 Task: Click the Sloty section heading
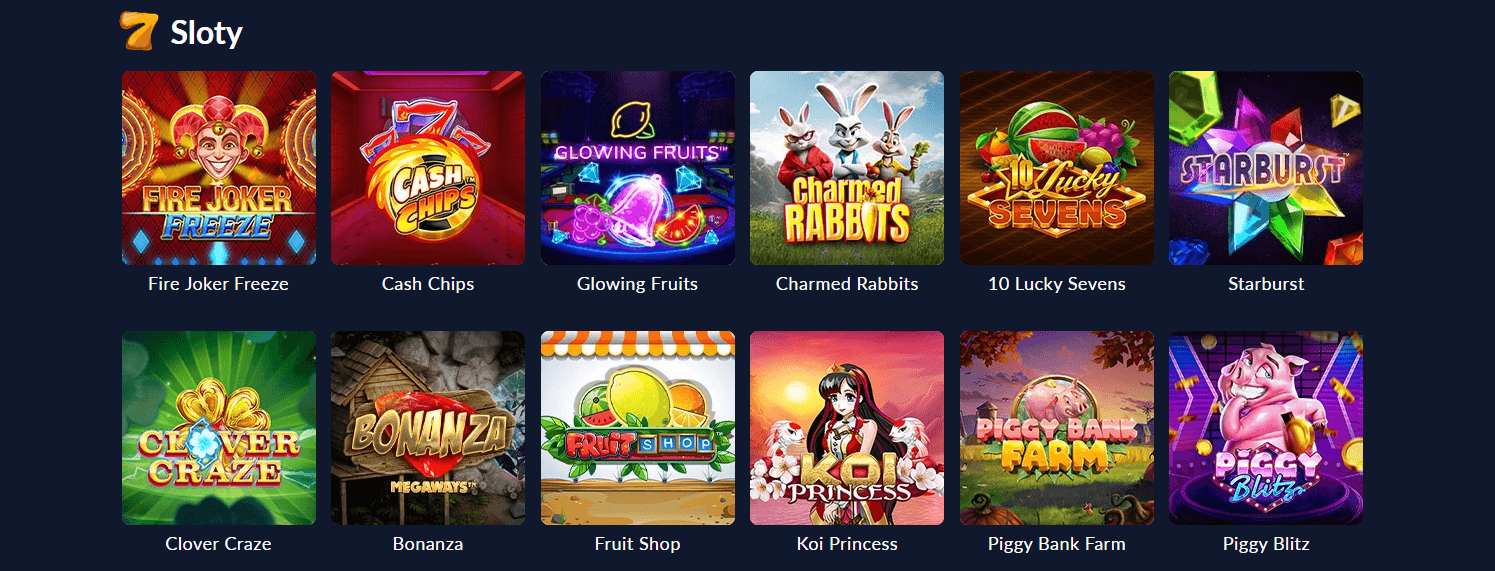(x=206, y=33)
